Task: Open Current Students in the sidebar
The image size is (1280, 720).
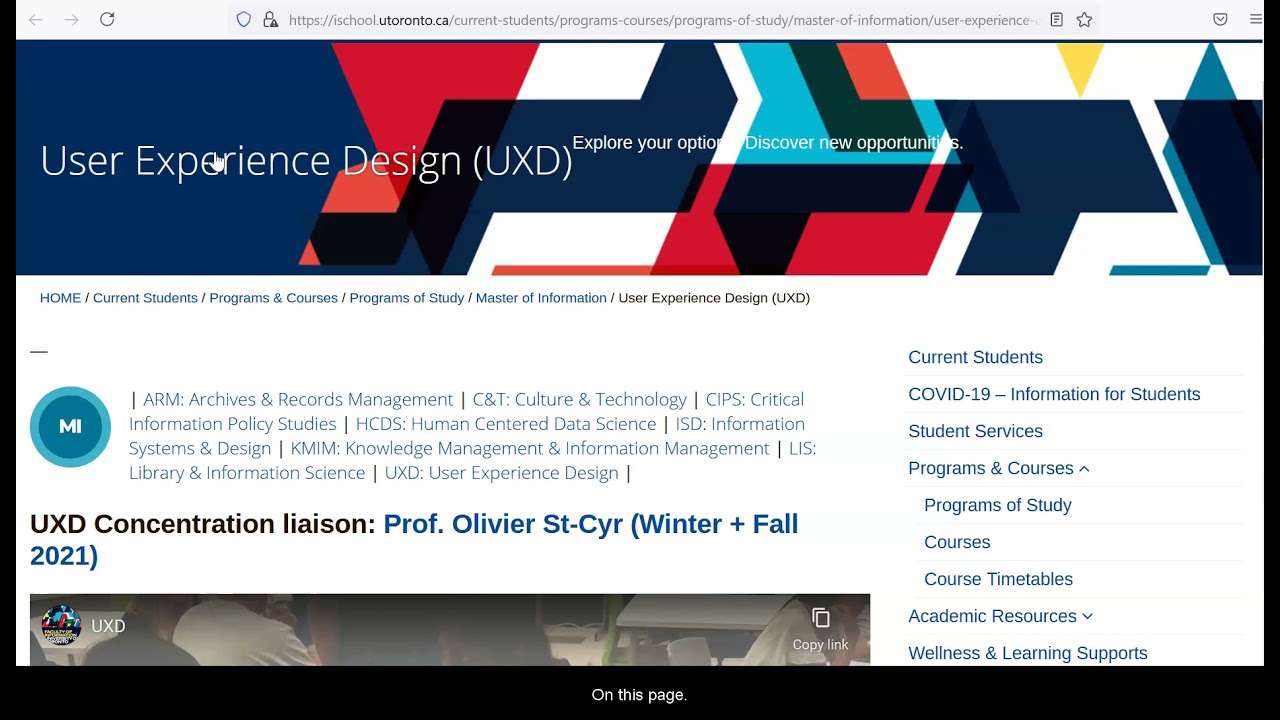Action: point(975,357)
